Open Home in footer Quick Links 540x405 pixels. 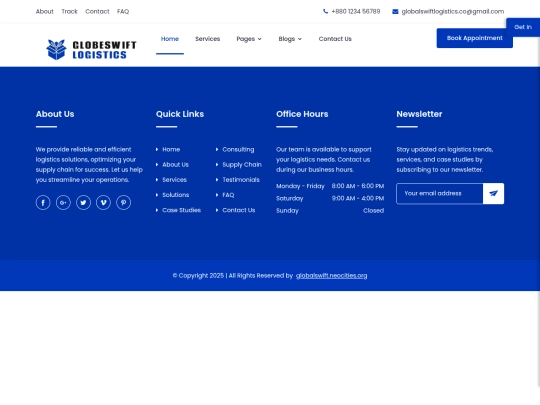pyautogui.click(x=171, y=149)
